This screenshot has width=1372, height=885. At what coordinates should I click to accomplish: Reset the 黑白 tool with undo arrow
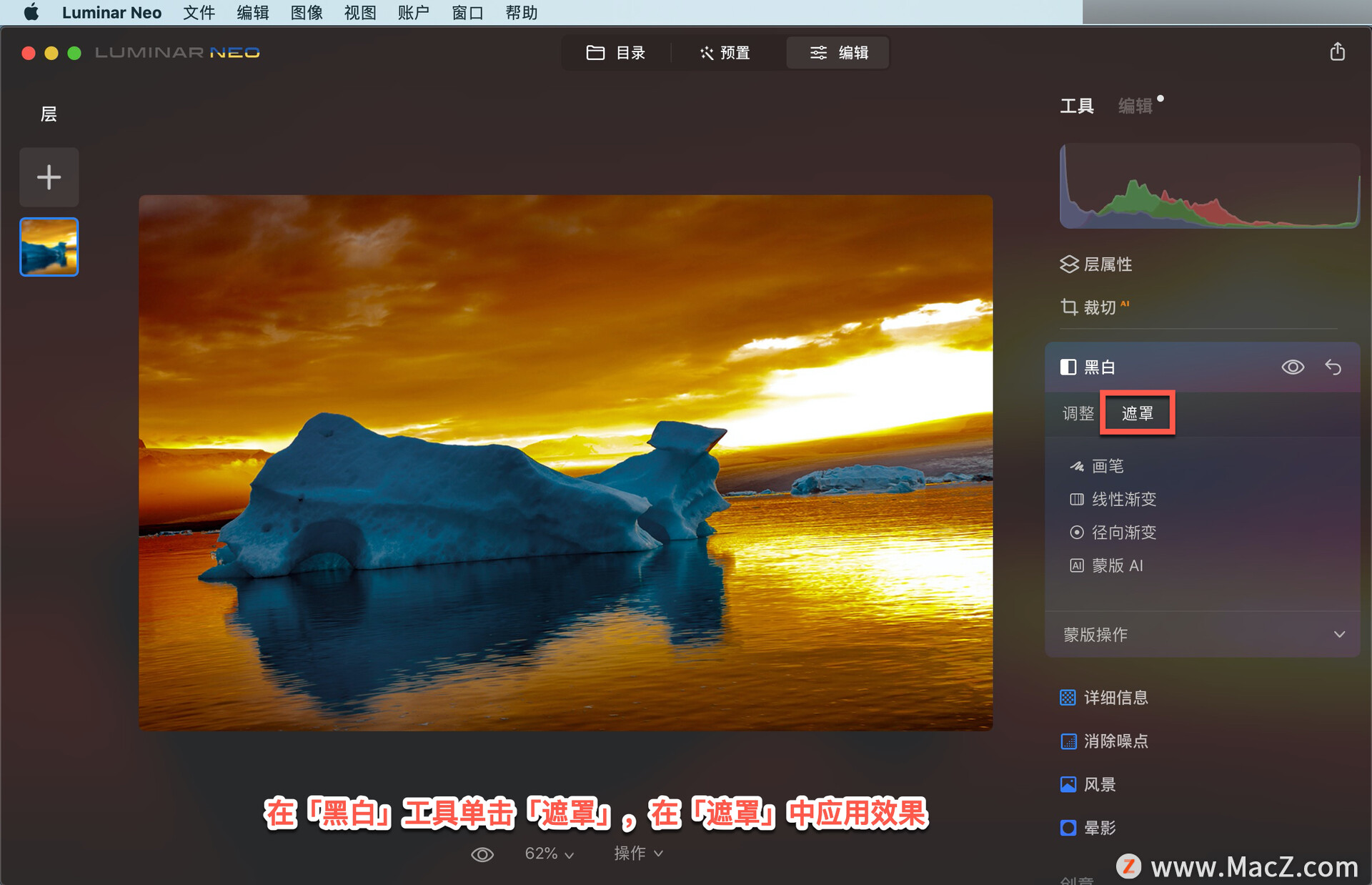coord(1333,367)
